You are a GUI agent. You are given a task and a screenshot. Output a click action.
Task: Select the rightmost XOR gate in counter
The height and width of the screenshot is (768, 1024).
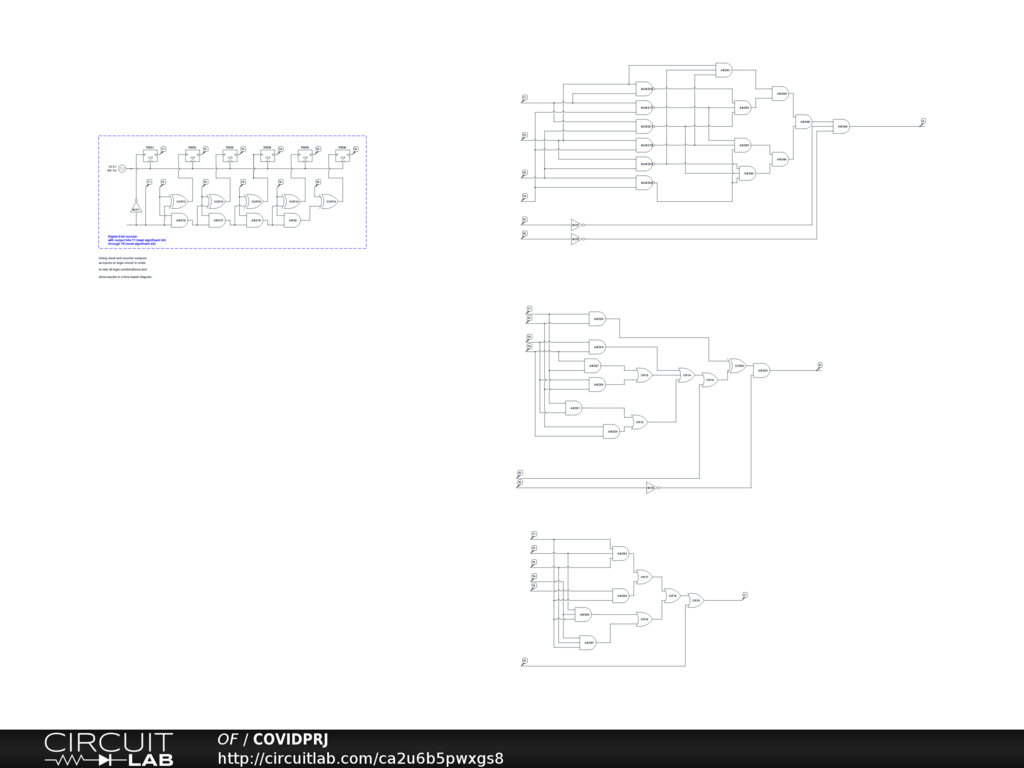click(x=328, y=201)
